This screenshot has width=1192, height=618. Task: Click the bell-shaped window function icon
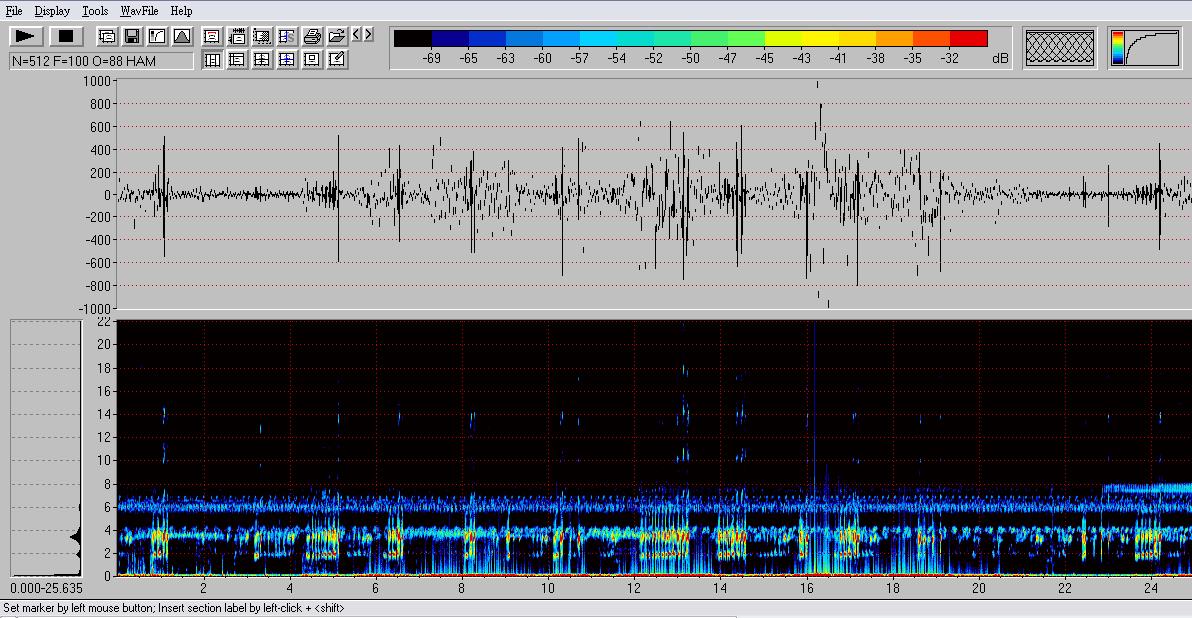click(x=182, y=37)
